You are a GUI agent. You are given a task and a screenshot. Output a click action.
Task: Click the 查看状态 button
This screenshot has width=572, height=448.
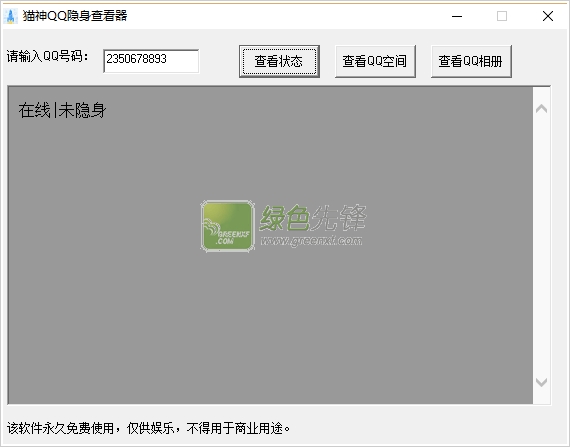279,61
